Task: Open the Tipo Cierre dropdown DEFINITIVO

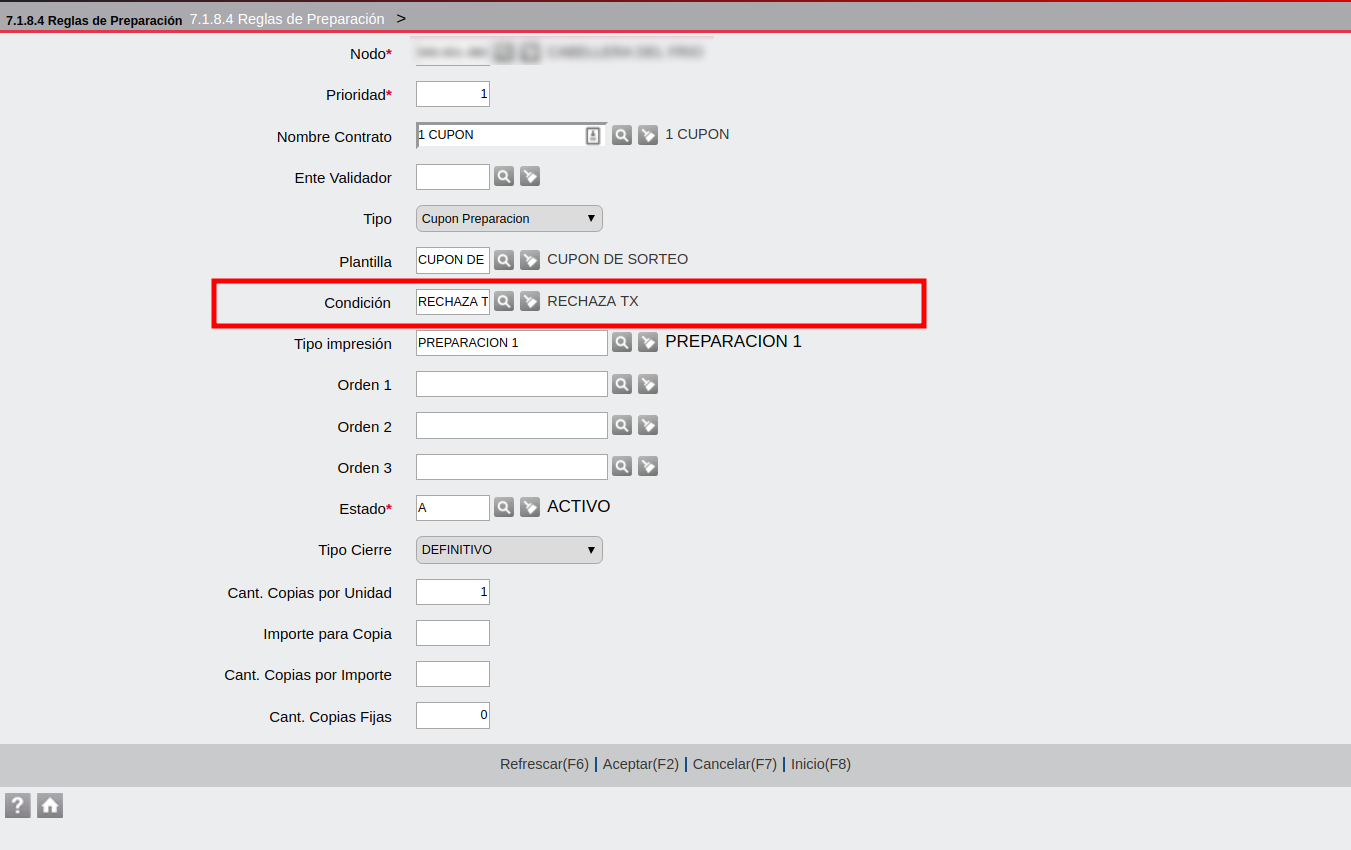Action: (x=509, y=550)
